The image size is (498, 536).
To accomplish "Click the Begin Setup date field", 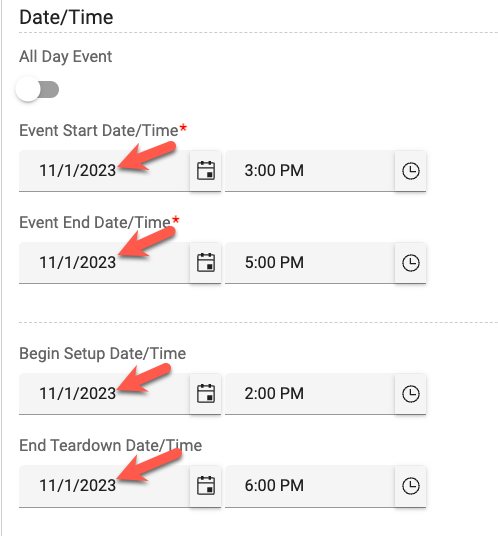I will point(104,393).
